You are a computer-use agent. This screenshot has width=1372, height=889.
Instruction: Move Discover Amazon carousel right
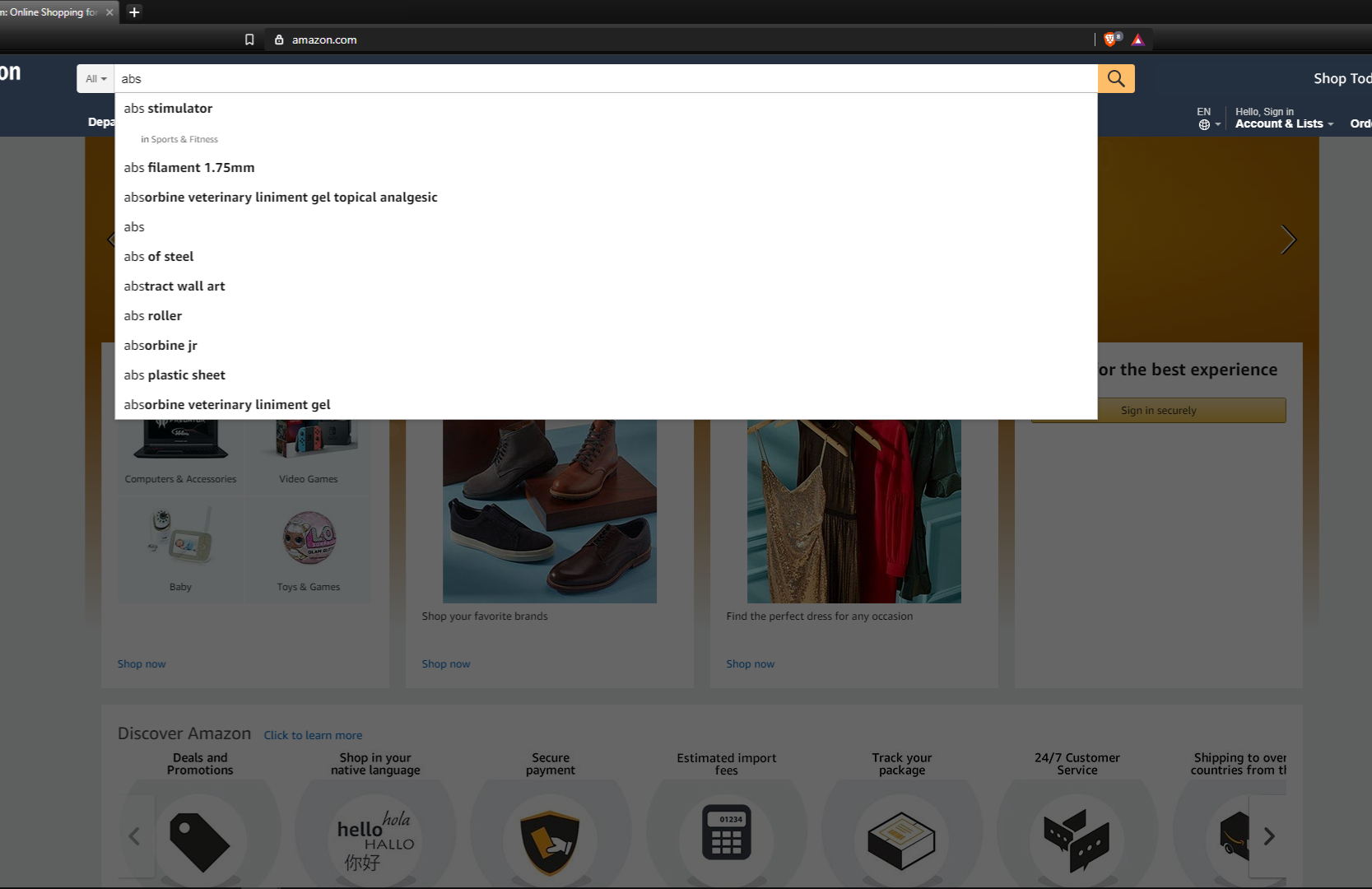pos(1268,836)
